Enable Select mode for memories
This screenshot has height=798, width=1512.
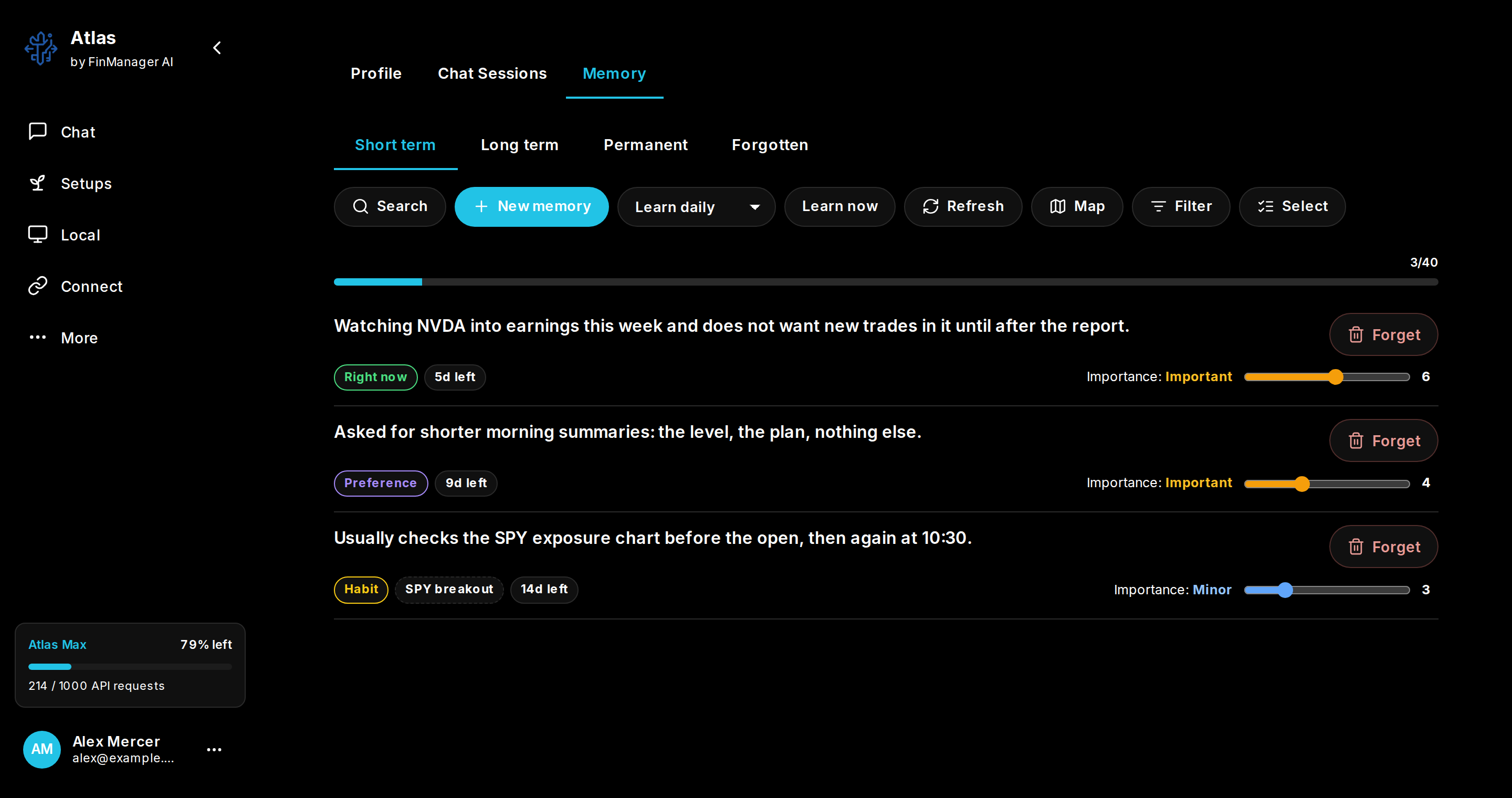tap(1293, 206)
